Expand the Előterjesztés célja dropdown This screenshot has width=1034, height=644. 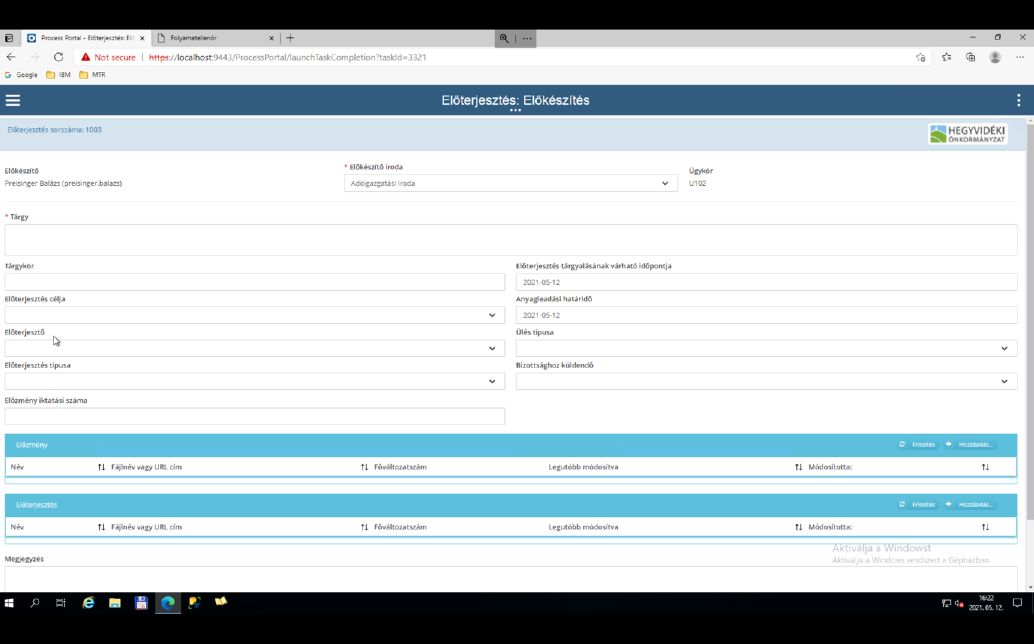[x=491, y=314]
